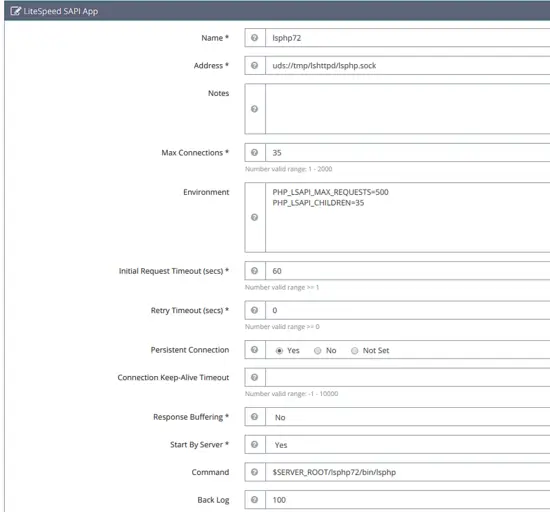Open help icon for Back Log
The image size is (550, 512).
[x=255, y=499]
